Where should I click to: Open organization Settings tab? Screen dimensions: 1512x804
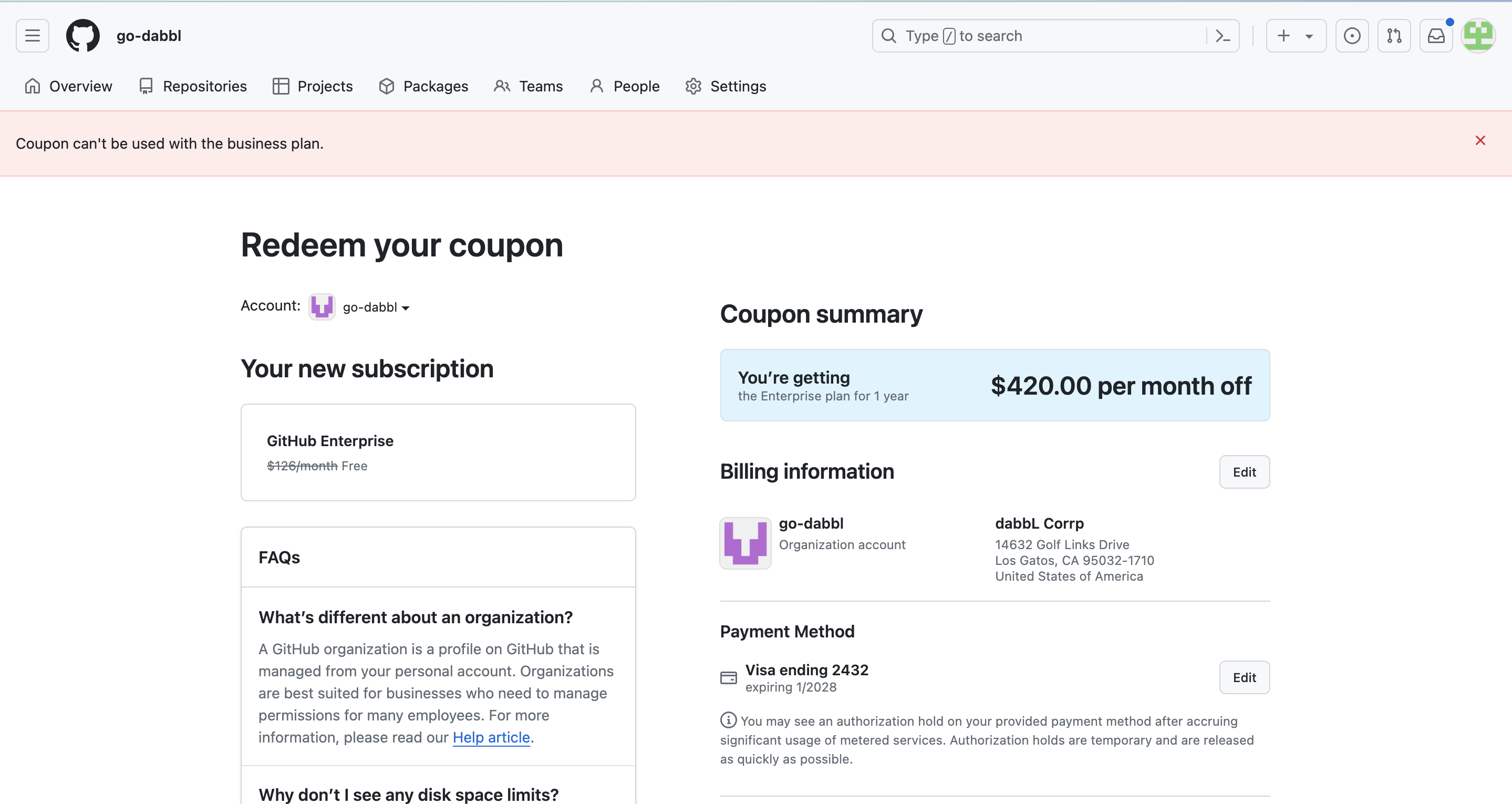[726, 86]
